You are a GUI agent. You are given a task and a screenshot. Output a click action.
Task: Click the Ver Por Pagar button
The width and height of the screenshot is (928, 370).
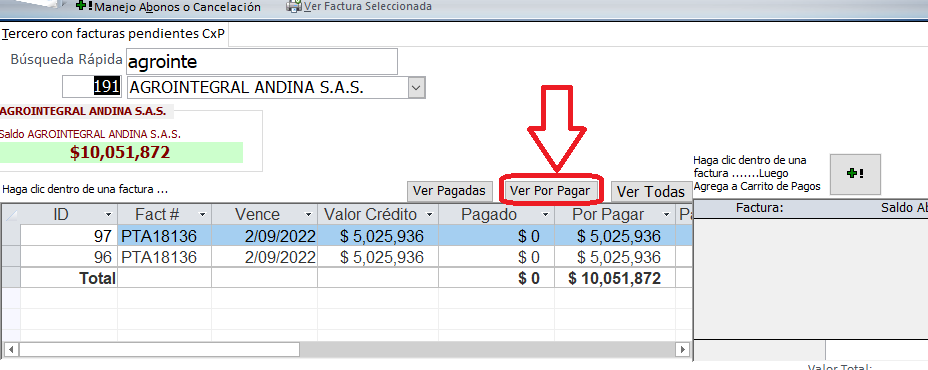(550, 191)
